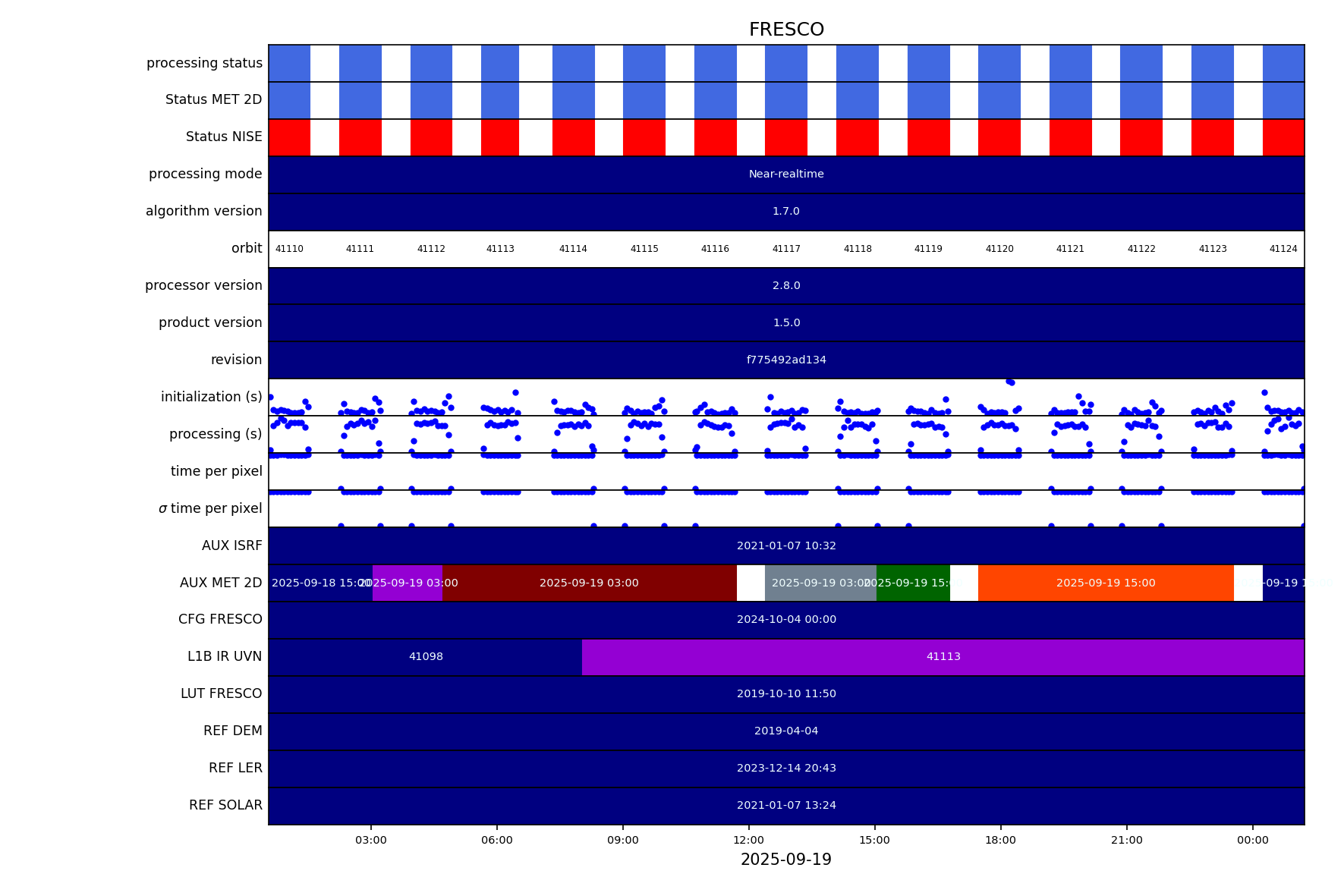
Task: Click the purple 41113 L1B IR UVN segment
Action: click(943, 657)
